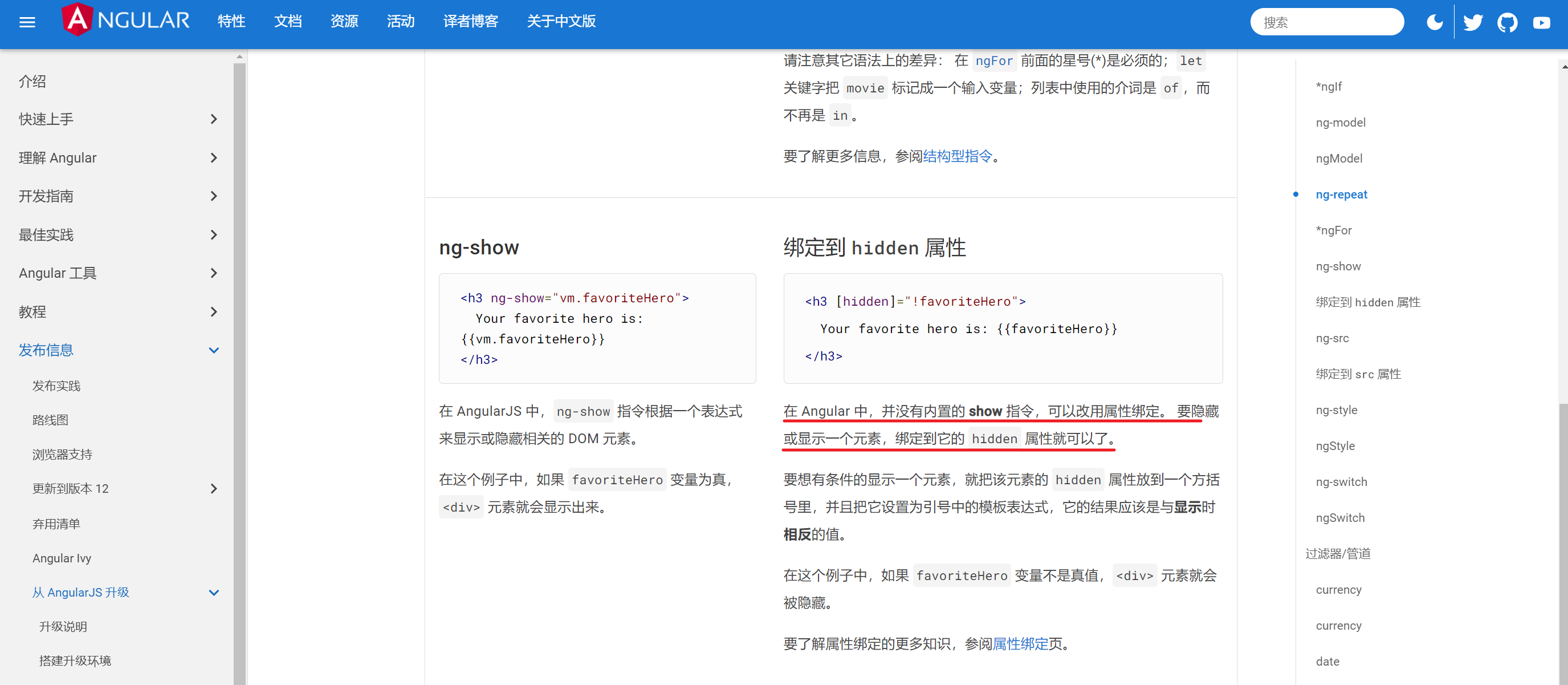Screen dimensions: 1568x685
Task: Toggle dark theme moon icon
Action: click(x=1435, y=22)
